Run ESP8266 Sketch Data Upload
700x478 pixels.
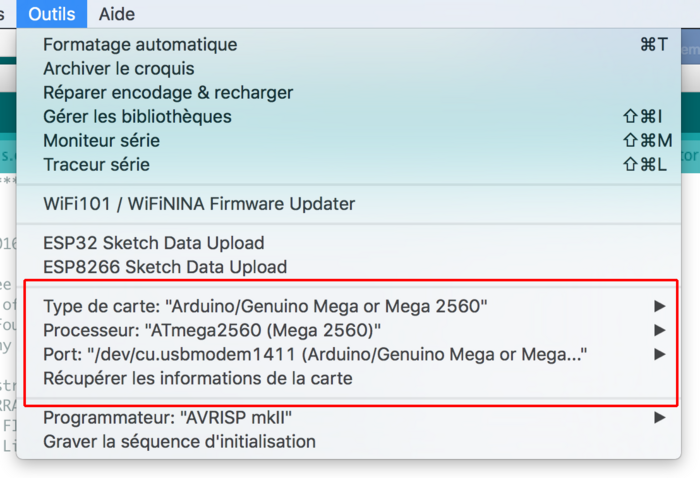tap(349, 267)
